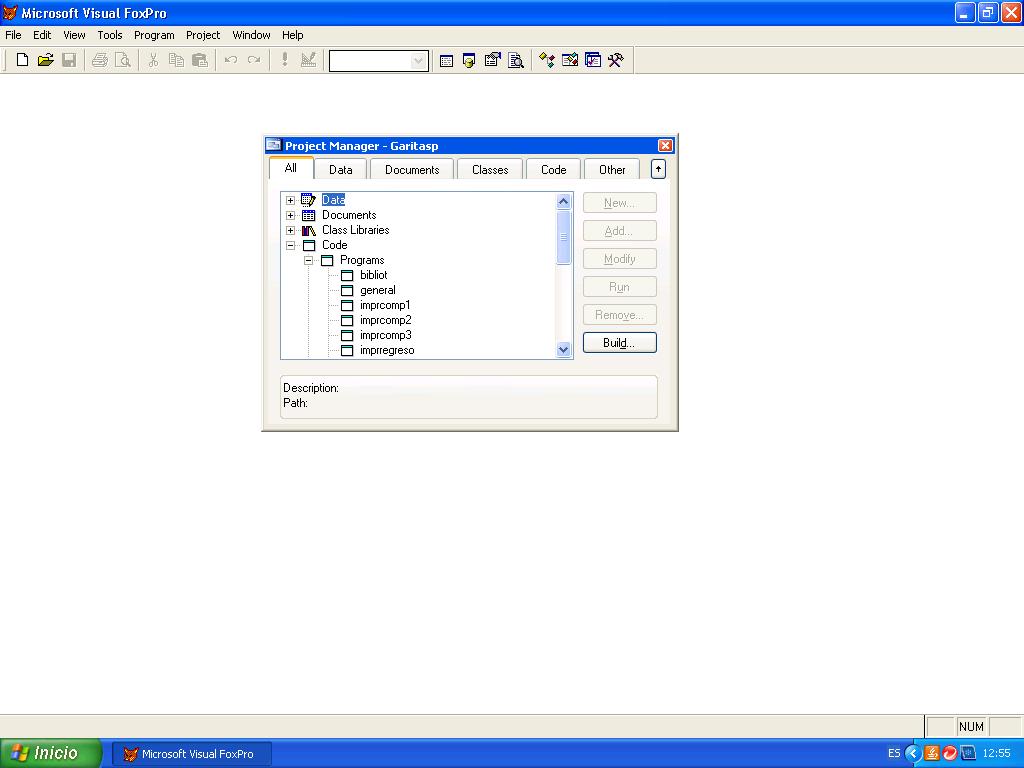Click the Paste clipboard icon

pos(200,61)
